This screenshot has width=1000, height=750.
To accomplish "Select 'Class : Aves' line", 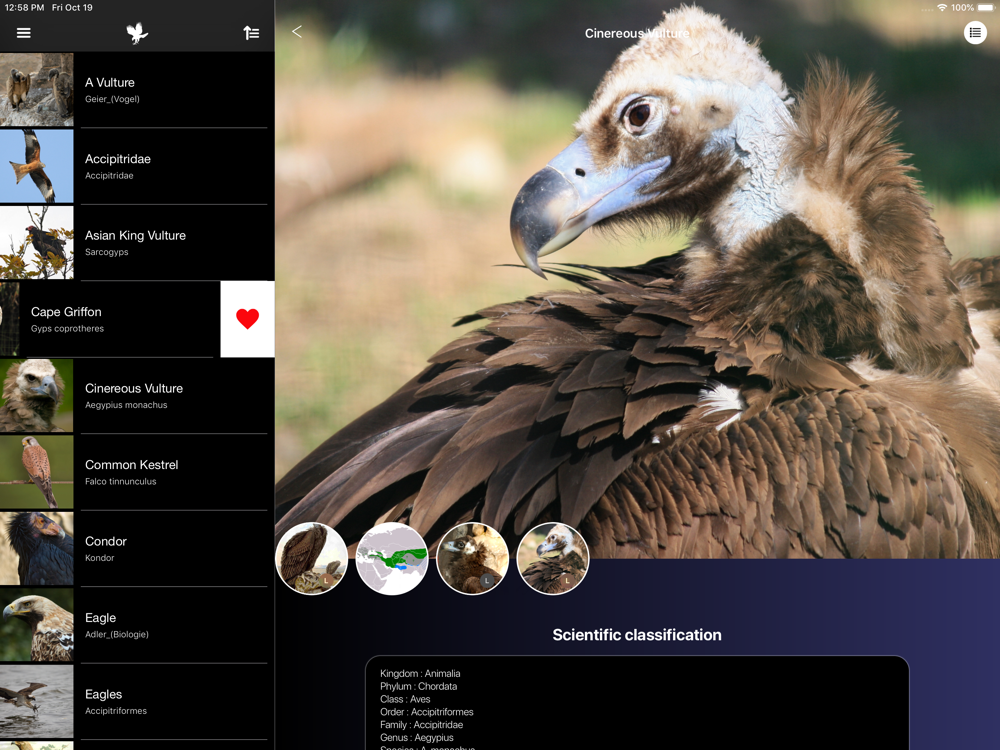I will pos(405,699).
